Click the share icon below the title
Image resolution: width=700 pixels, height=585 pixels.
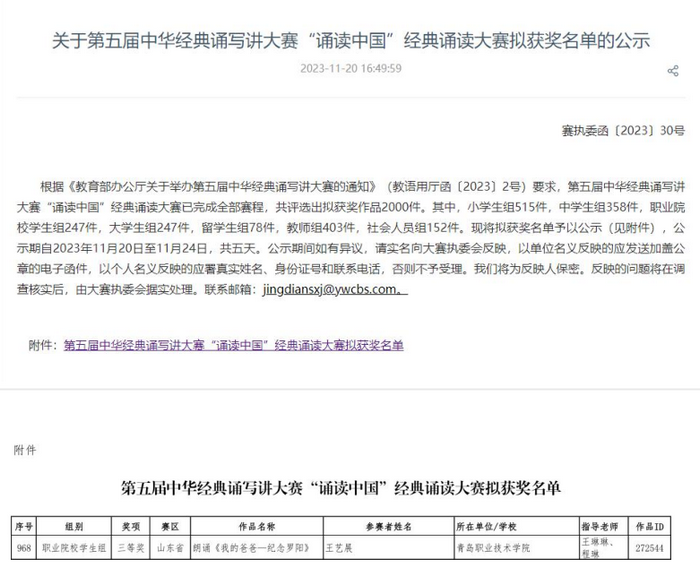point(673,71)
